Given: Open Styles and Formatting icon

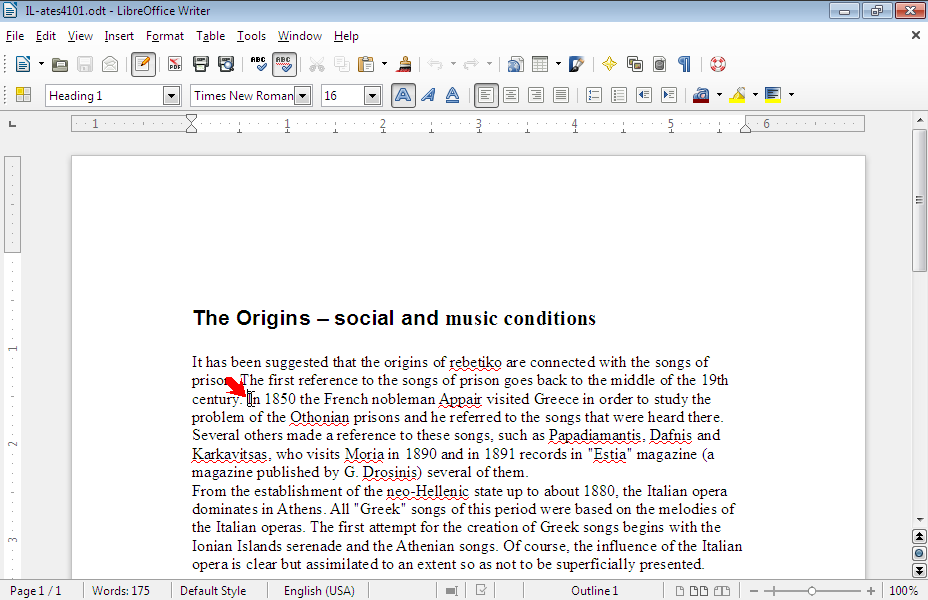Looking at the screenshot, I should (24, 95).
